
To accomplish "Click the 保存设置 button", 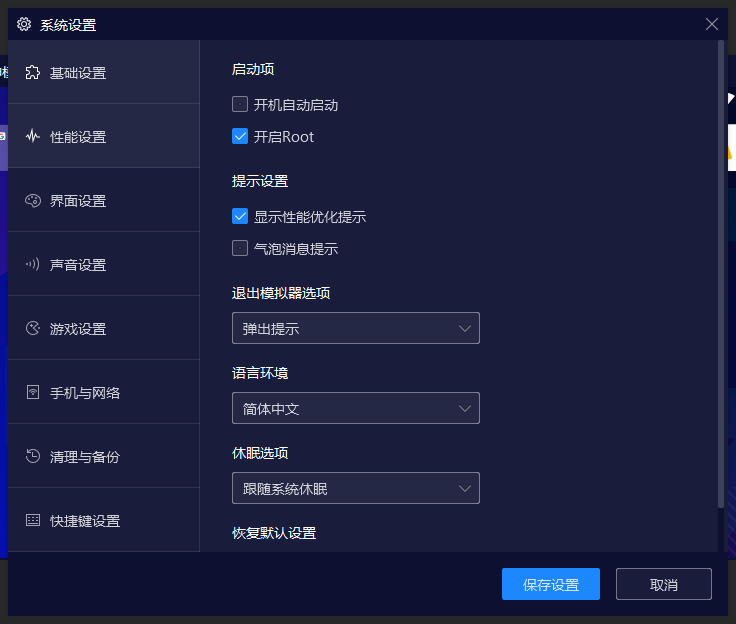I will 551,584.
